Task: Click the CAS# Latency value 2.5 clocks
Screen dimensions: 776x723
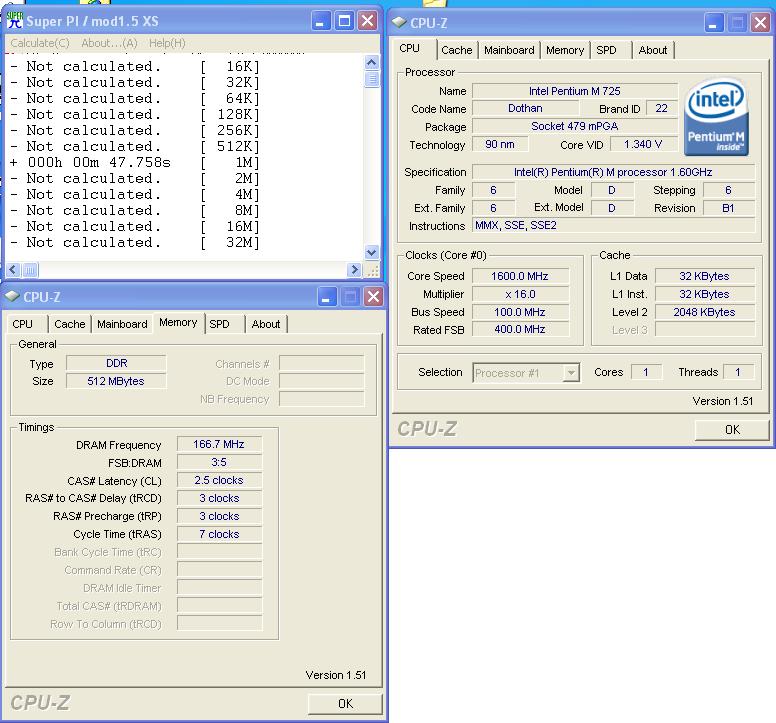Action: 219,480
